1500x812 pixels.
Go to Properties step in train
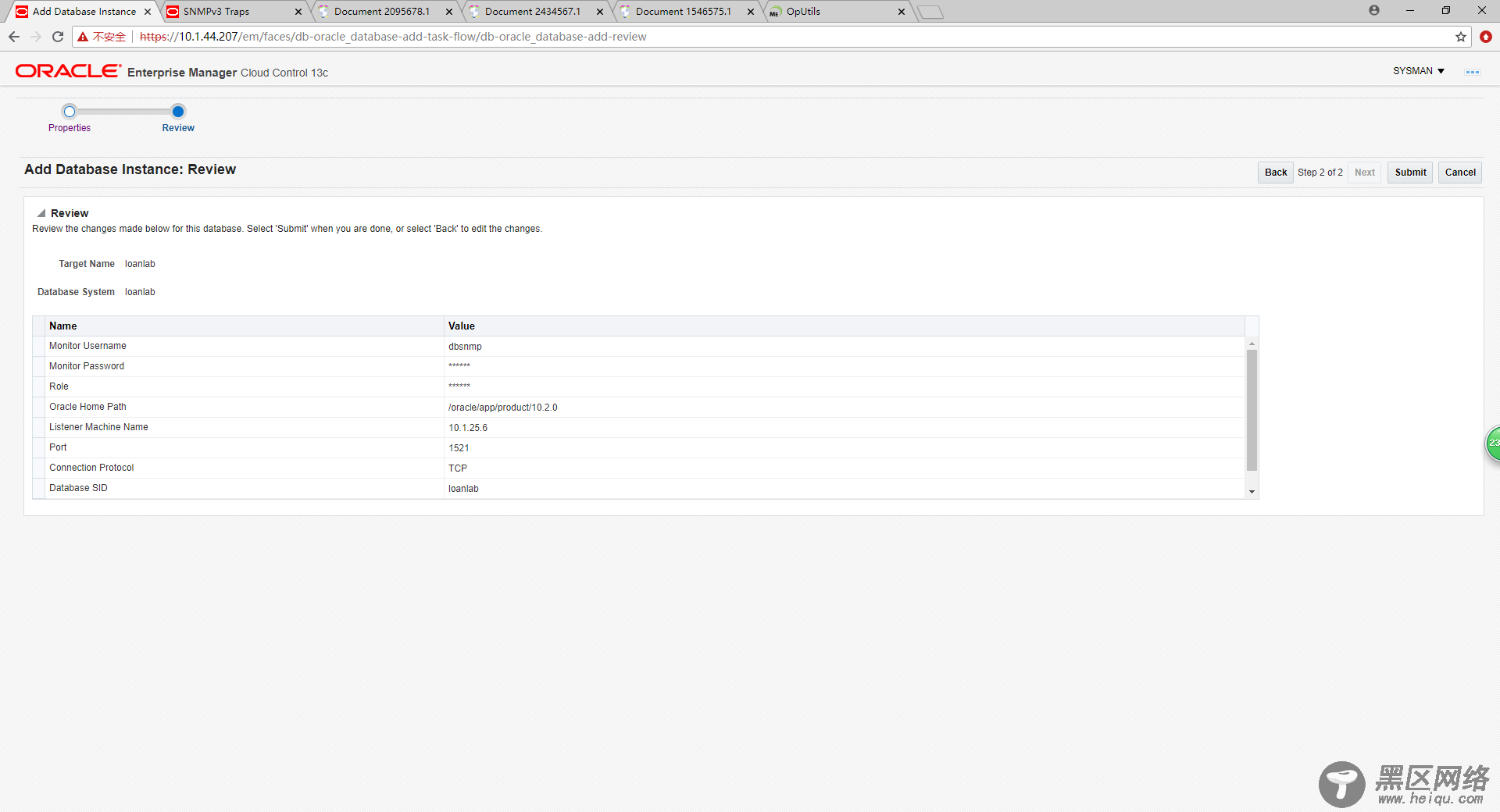tap(70, 112)
